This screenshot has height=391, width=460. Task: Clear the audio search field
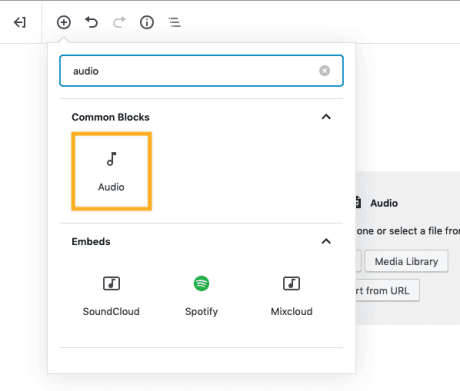click(x=324, y=71)
